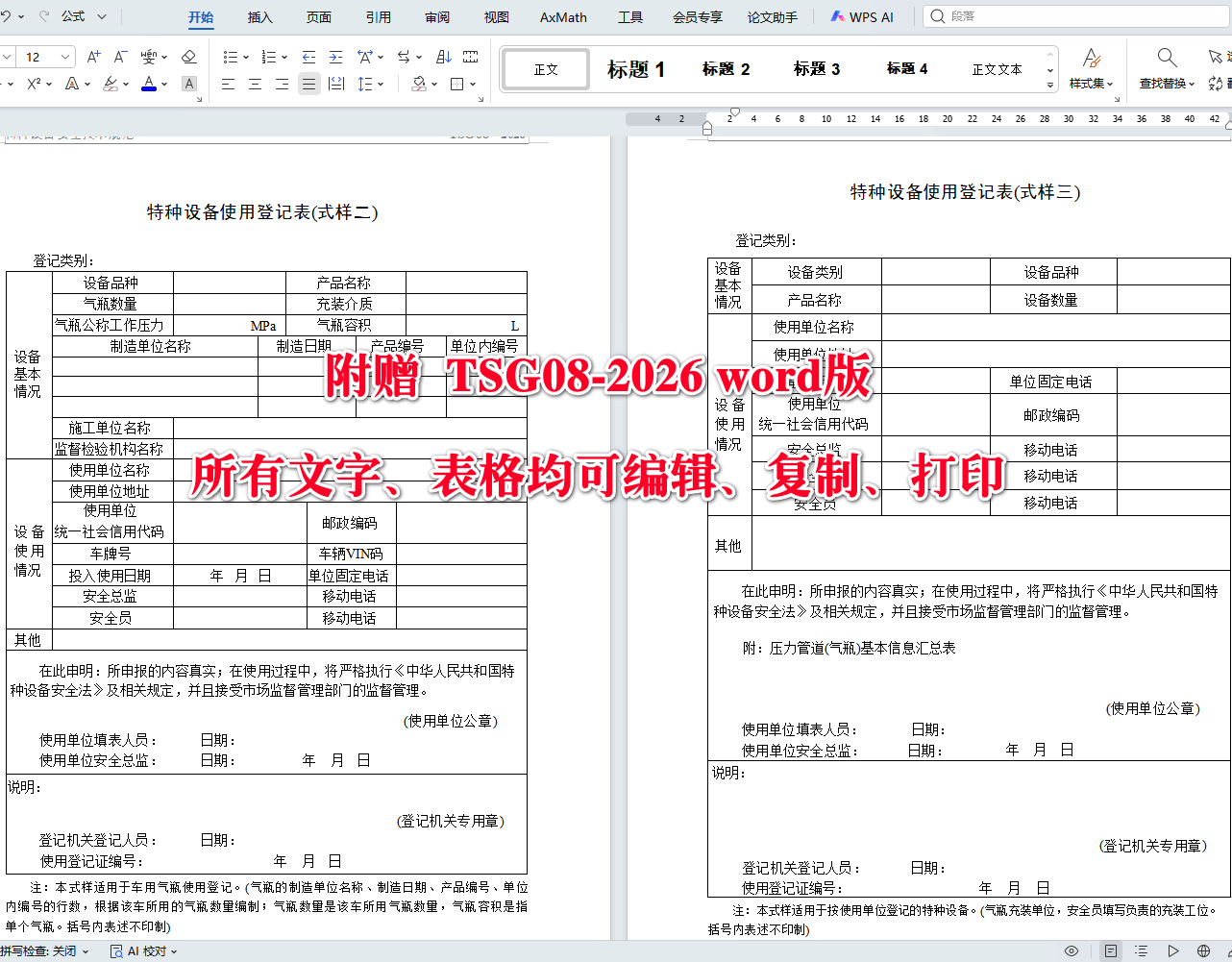Apply superscript with the X² icon
1232x962 pixels.
(x=32, y=84)
